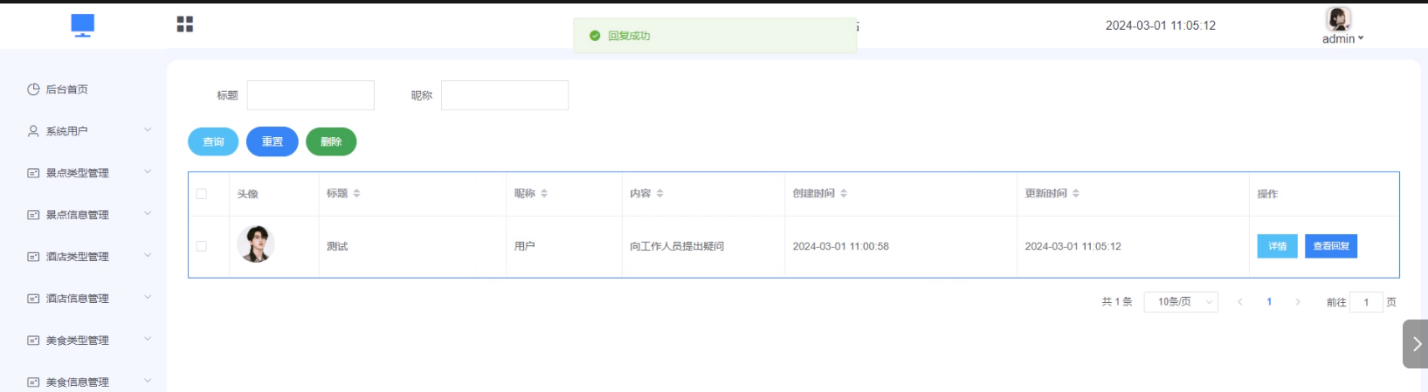The height and width of the screenshot is (392, 1428).
Task: Click the 酒店类型管理 sidebar icon
Action: click(x=33, y=257)
